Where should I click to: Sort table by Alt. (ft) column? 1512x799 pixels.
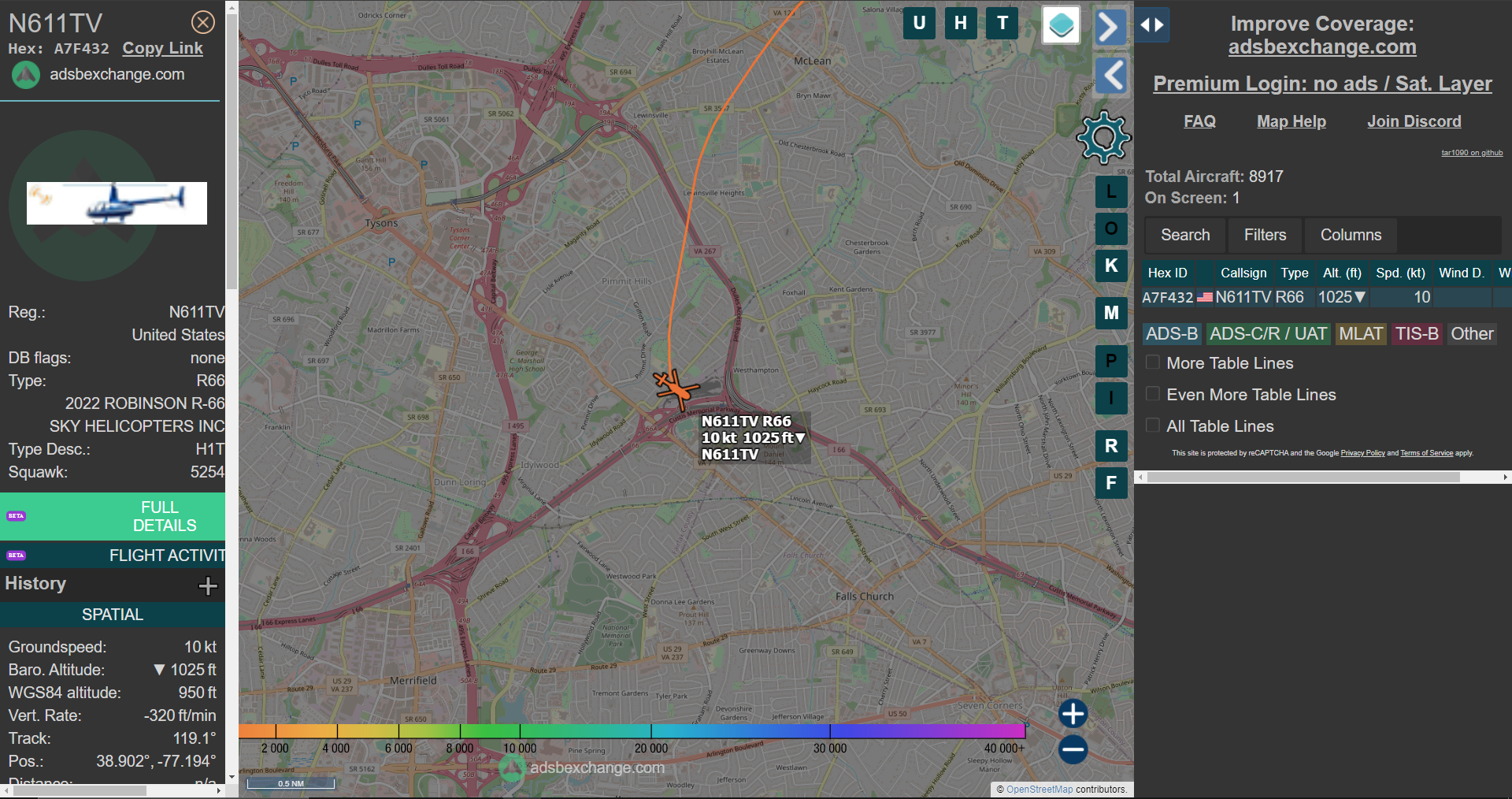coord(1342,273)
